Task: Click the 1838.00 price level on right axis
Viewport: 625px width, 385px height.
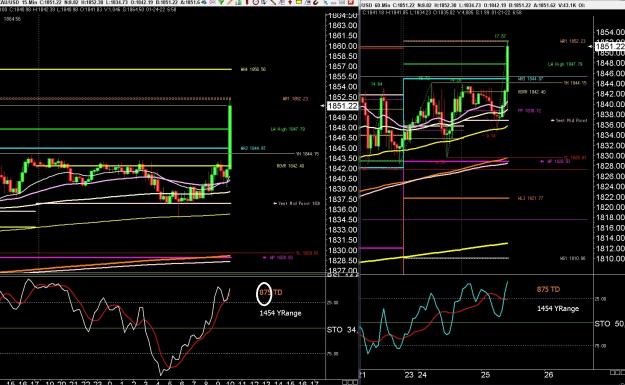Action: coord(610,114)
